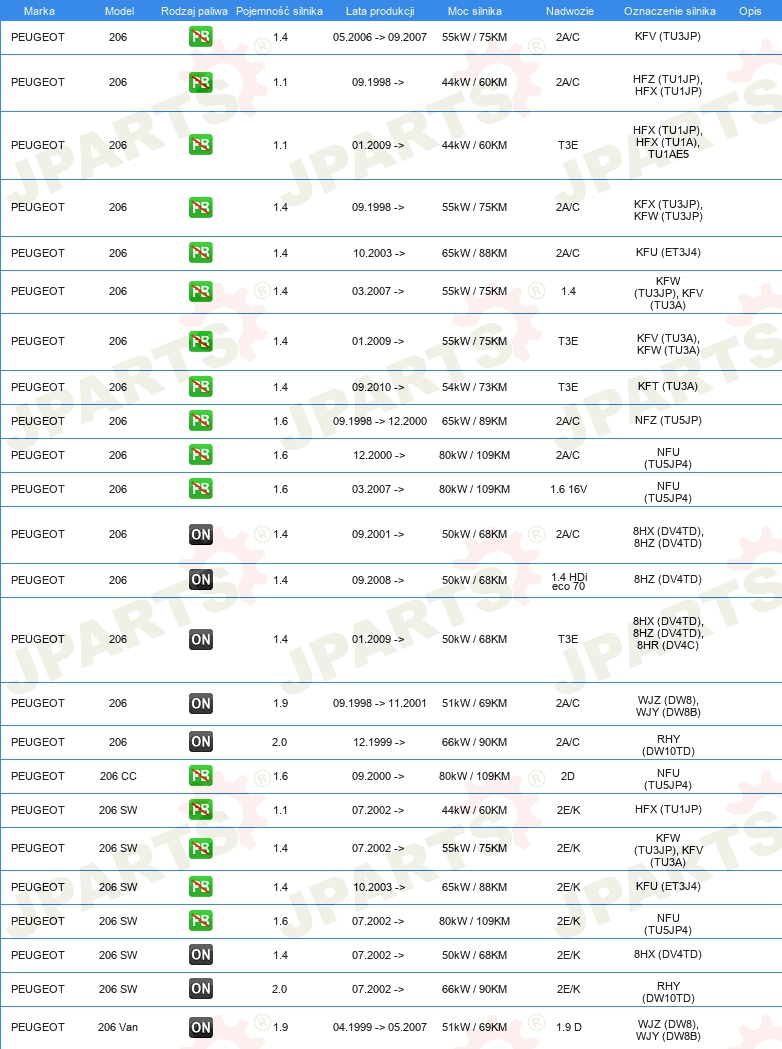The width and height of the screenshot is (782, 1049).
Task: Click the petrol icon in HFZ (TU1JP) row
Action: pyautogui.click(x=201, y=82)
